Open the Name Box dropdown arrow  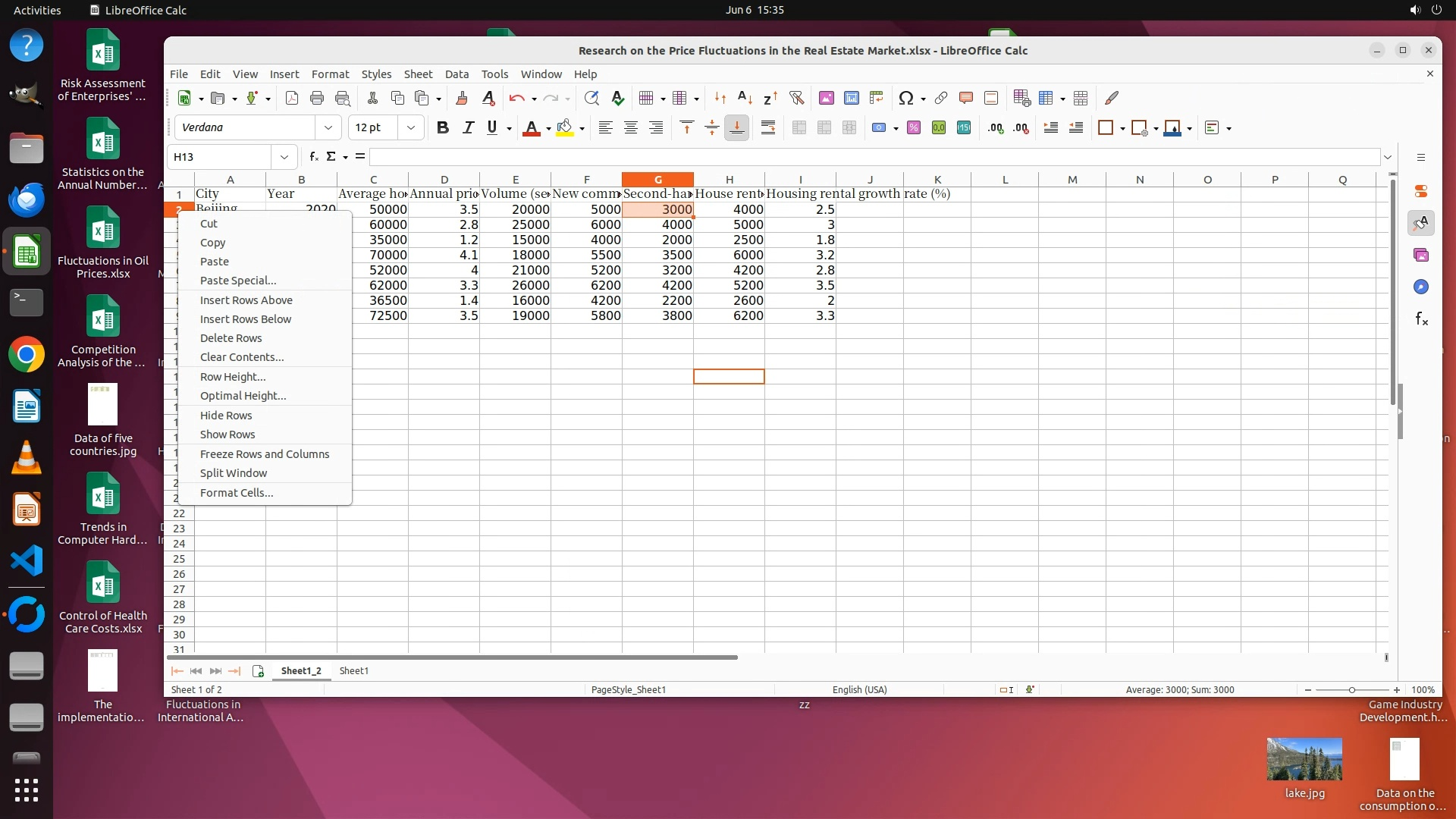pos(284,157)
